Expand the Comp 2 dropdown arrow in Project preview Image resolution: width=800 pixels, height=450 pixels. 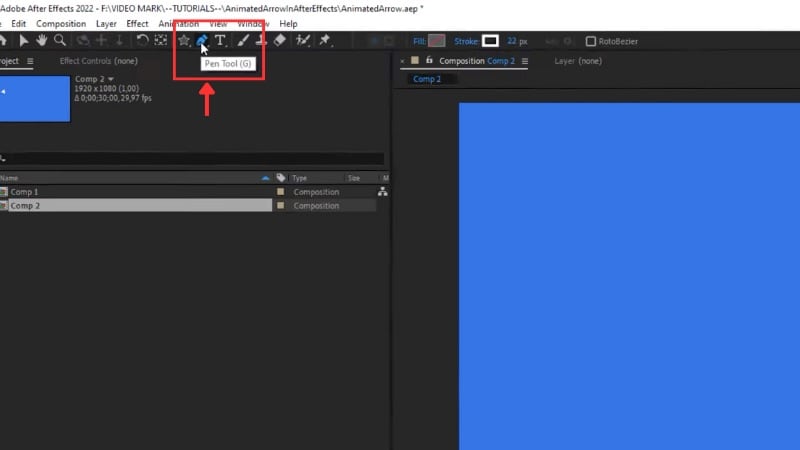[111, 79]
